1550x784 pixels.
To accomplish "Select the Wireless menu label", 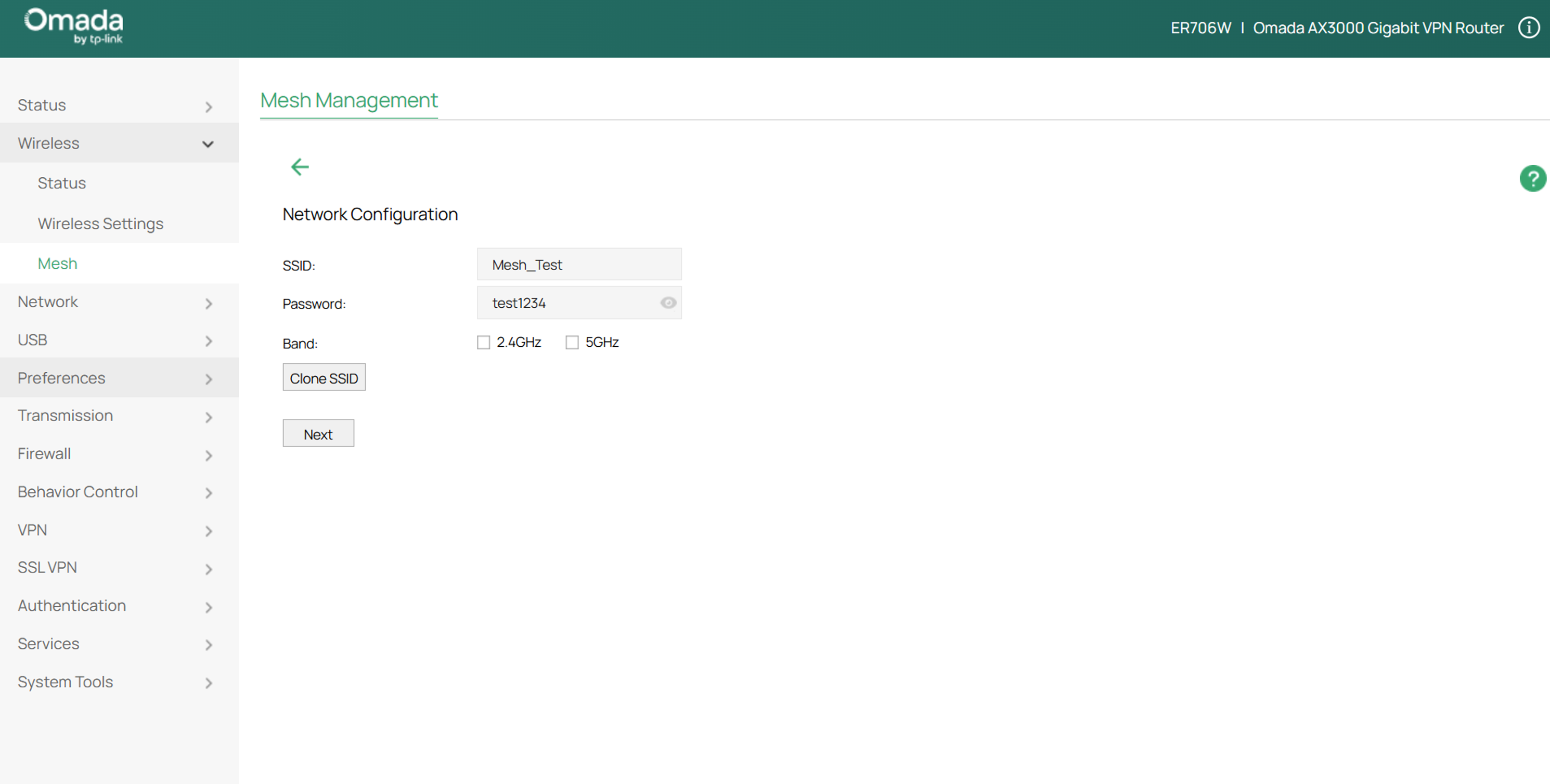I will coord(48,143).
